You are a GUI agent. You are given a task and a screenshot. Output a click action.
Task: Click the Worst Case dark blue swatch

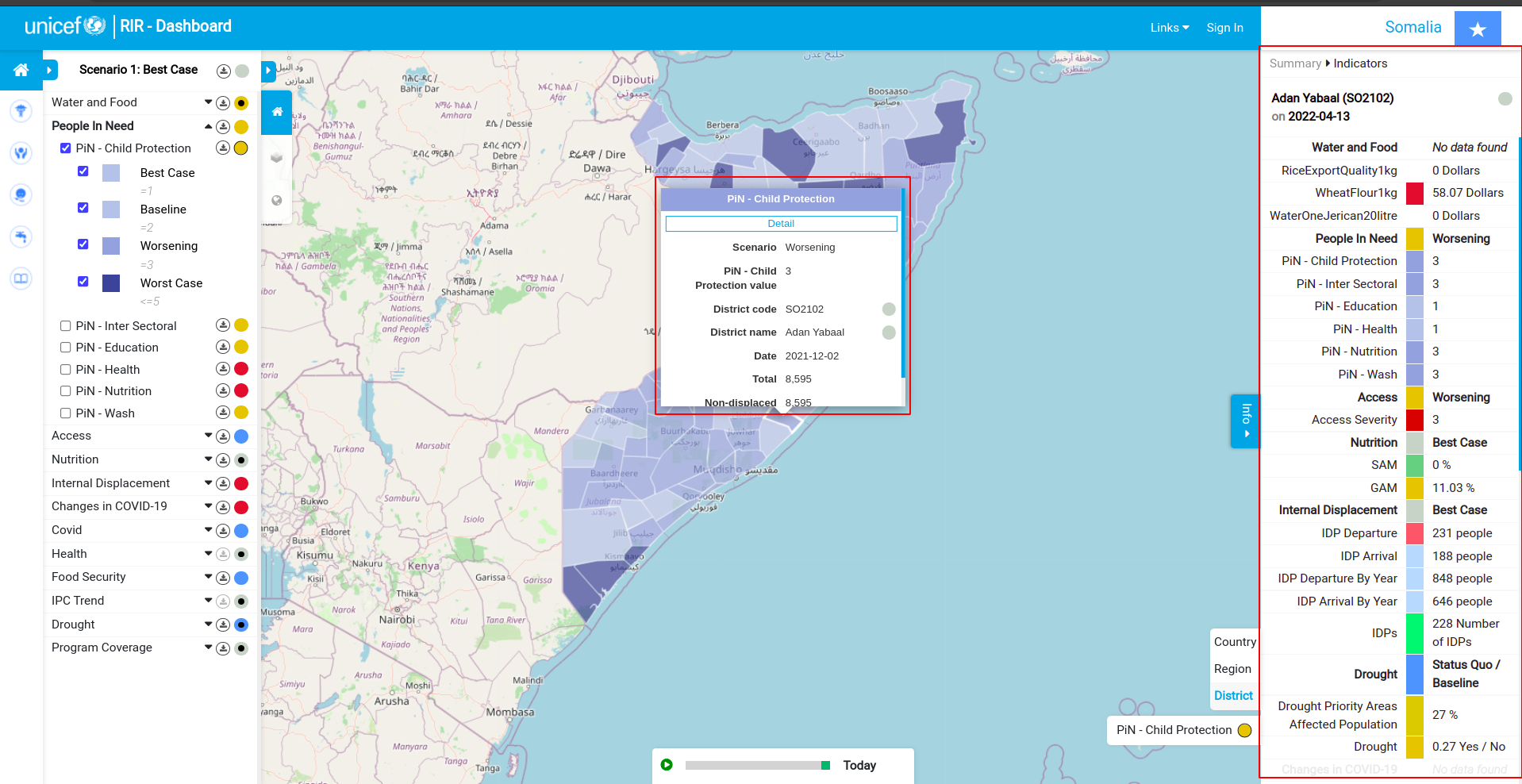coord(111,283)
